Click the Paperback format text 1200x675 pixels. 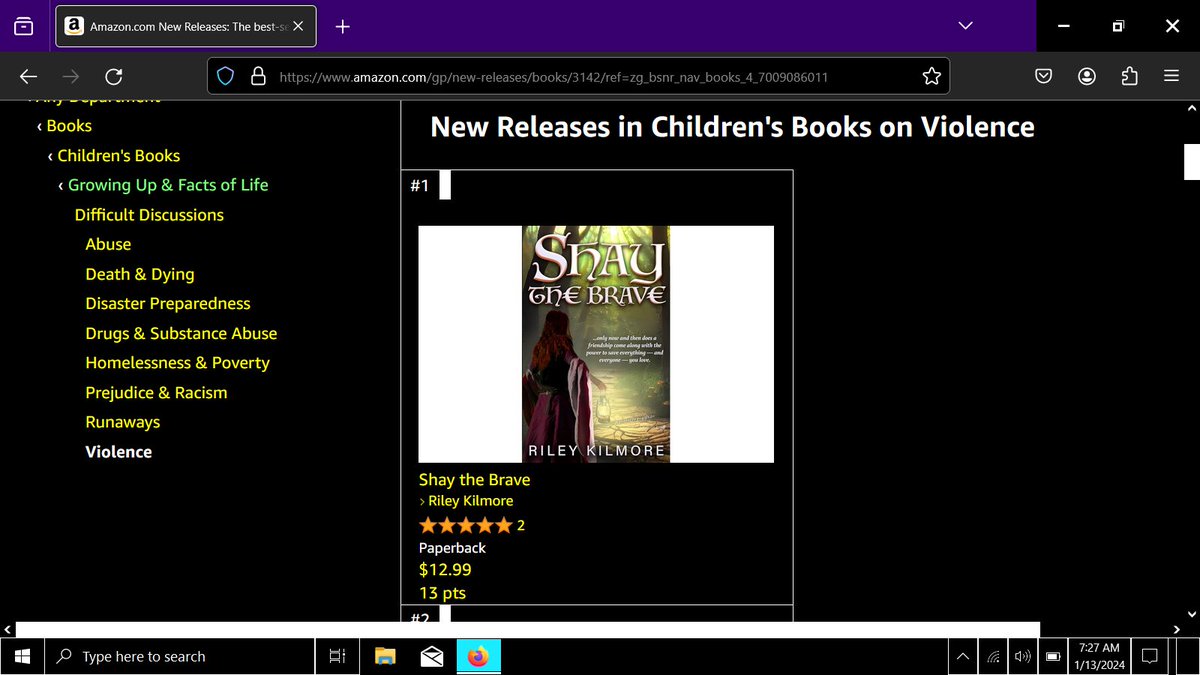(x=452, y=548)
